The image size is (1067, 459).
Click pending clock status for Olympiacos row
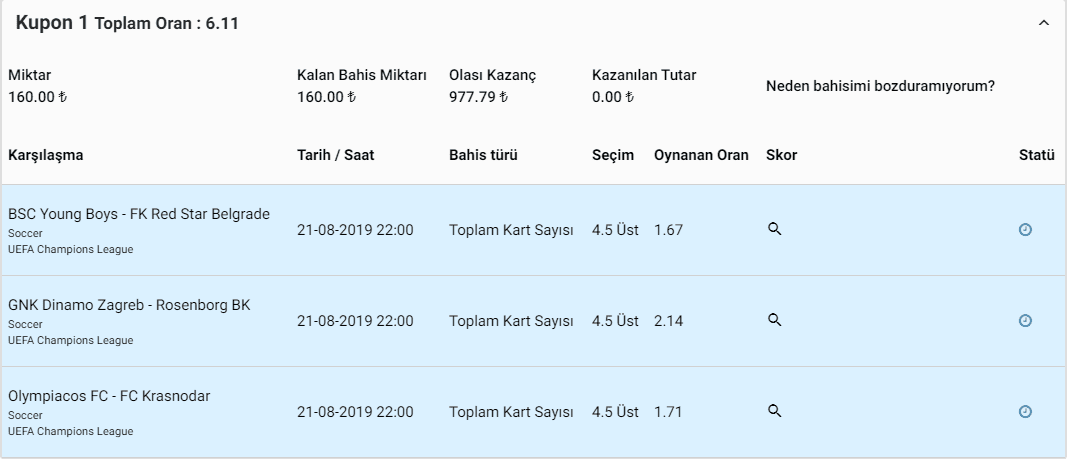click(1025, 411)
